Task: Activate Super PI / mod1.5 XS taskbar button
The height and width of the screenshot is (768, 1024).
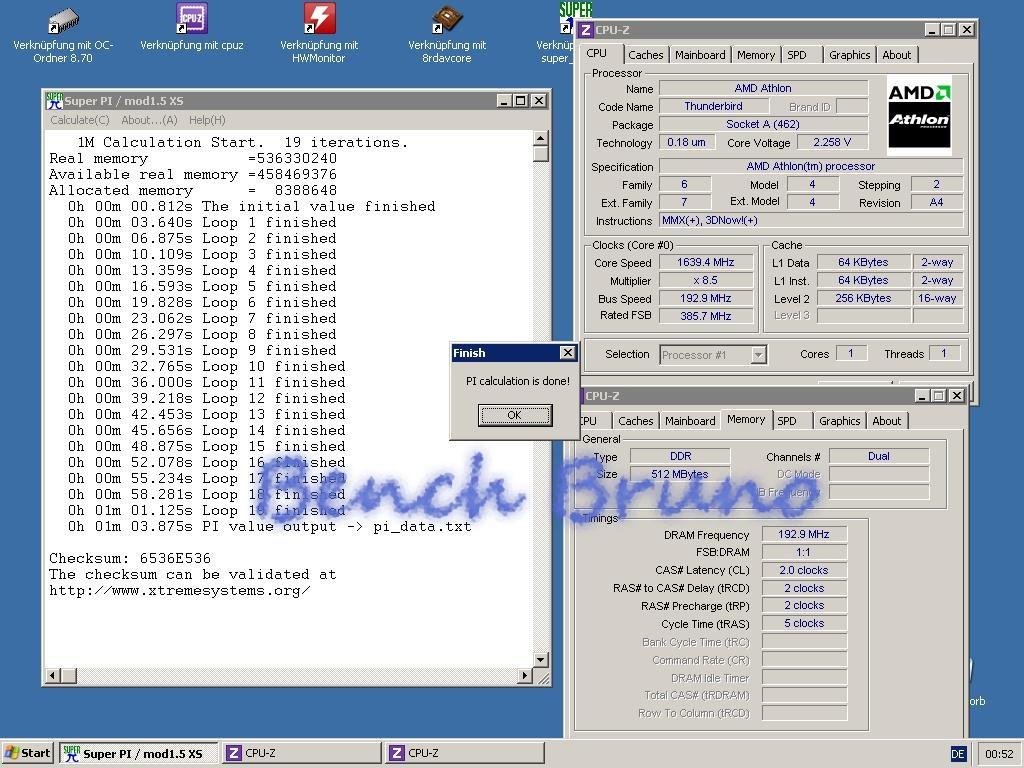Action: 138,754
